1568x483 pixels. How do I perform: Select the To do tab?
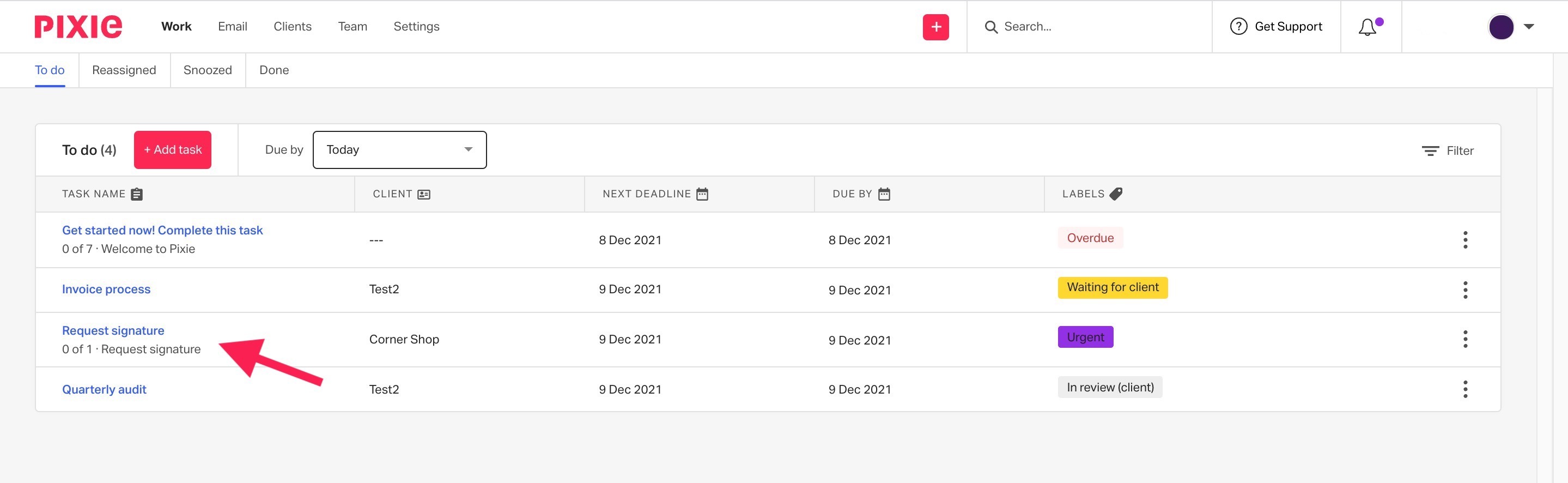pos(49,70)
